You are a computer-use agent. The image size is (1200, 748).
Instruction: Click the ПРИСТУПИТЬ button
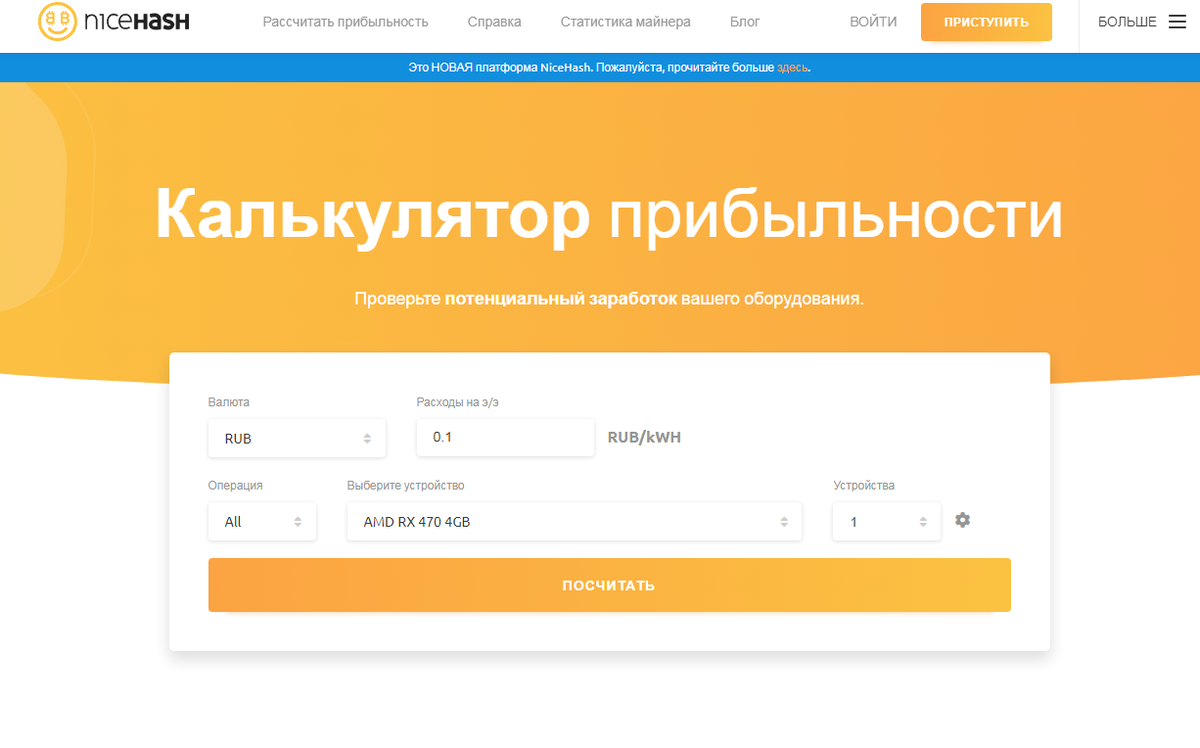pos(986,22)
